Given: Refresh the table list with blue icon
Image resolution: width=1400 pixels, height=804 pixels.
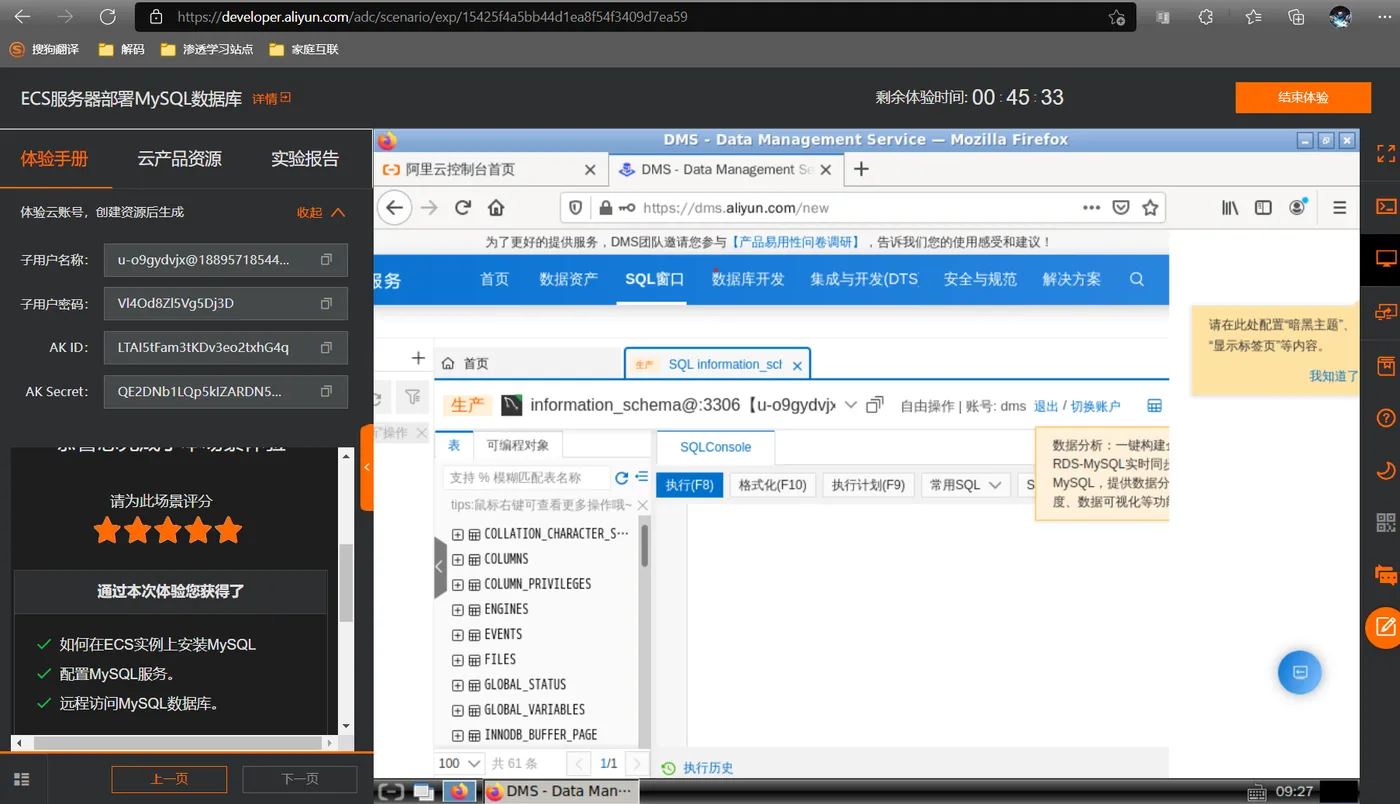Looking at the screenshot, I should click(621, 478).
